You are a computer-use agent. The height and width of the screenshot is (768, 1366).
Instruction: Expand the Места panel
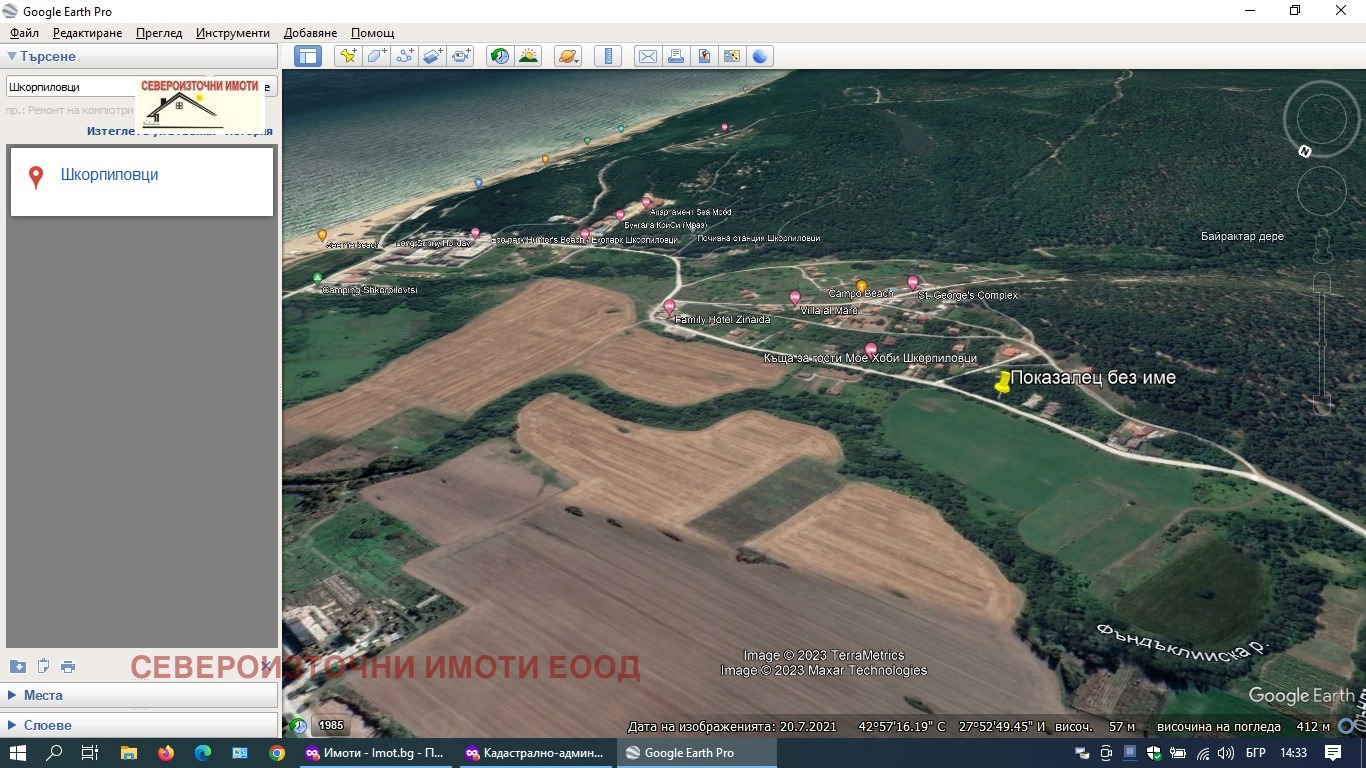click(43, 695)
